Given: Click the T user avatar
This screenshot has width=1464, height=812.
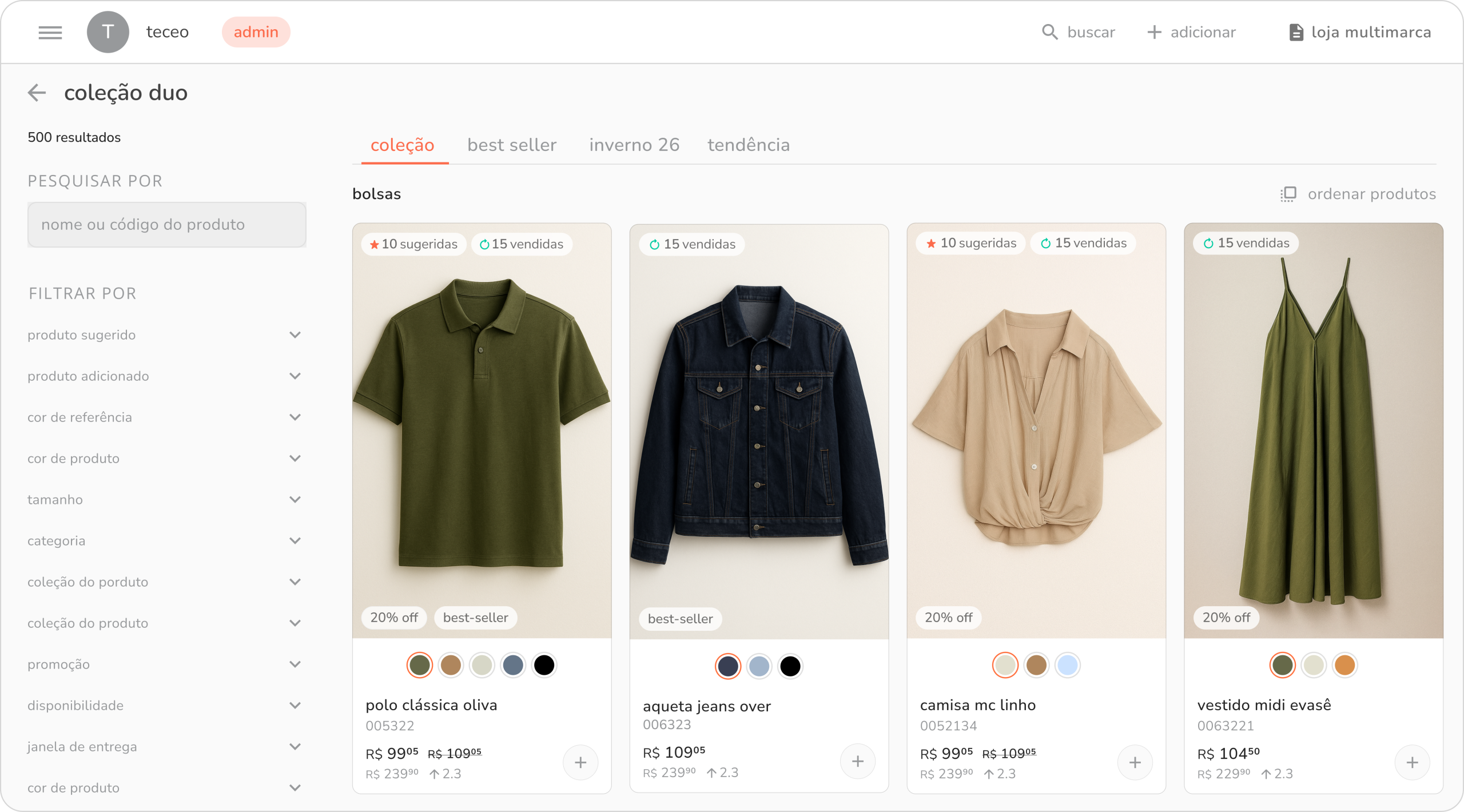Looking at the screenshot, I should pos(108,32).
